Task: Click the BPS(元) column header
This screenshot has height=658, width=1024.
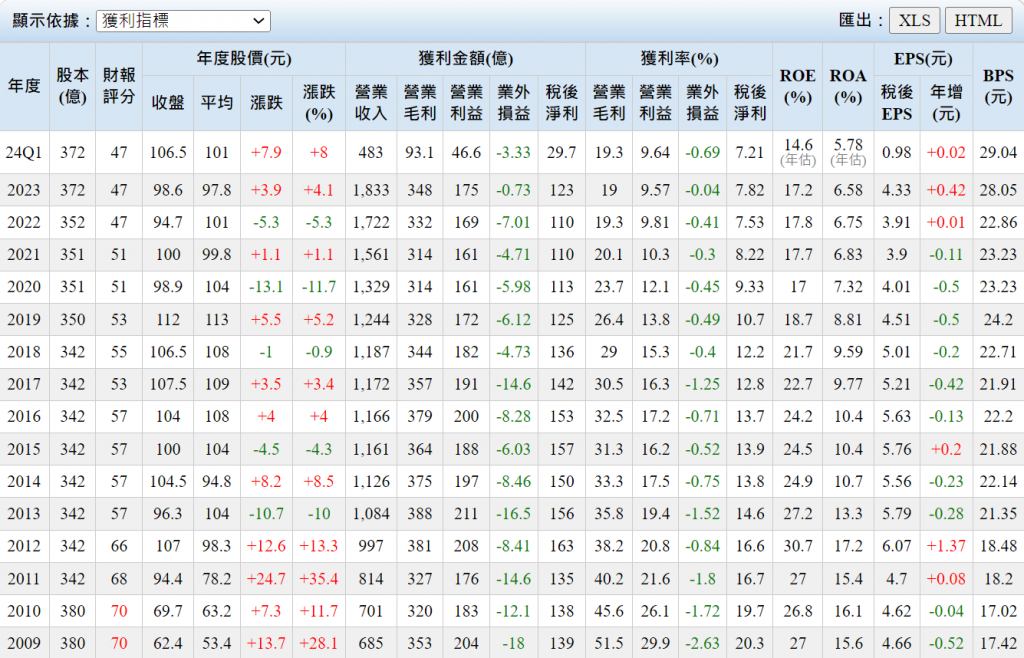Action: point(997,87)
